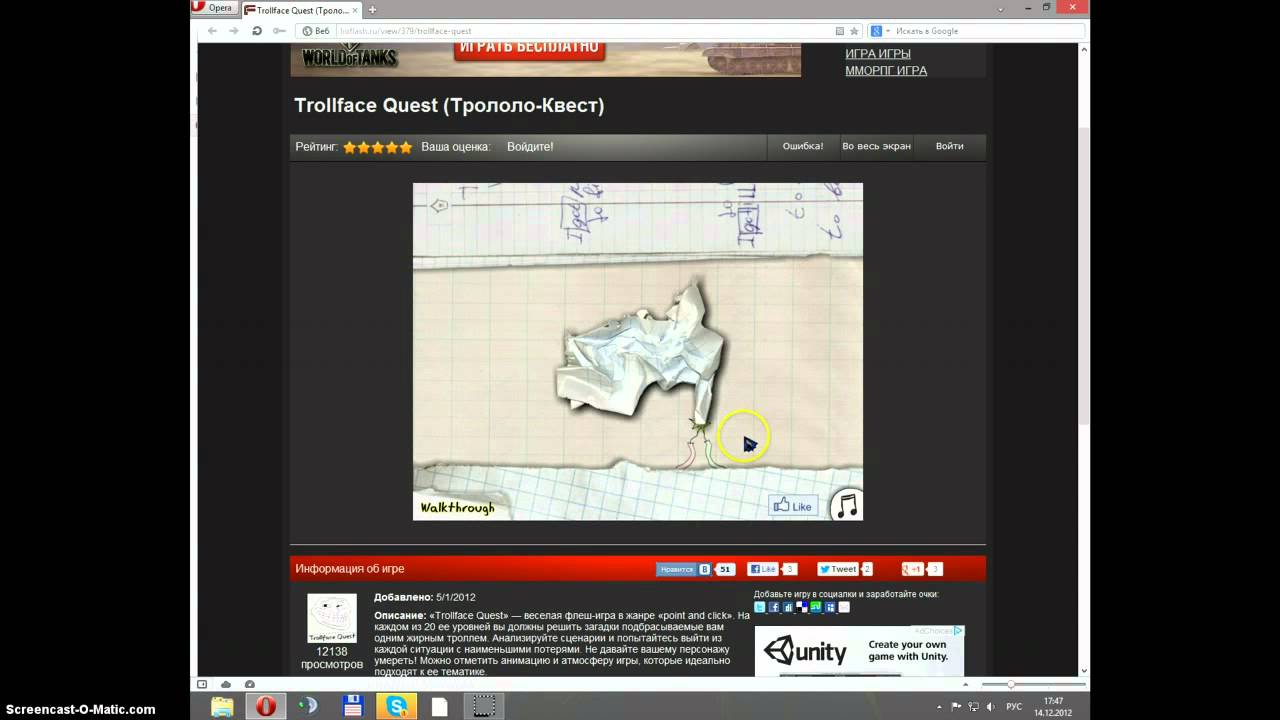Share via the Digg bookmark icon

(788, 607)
